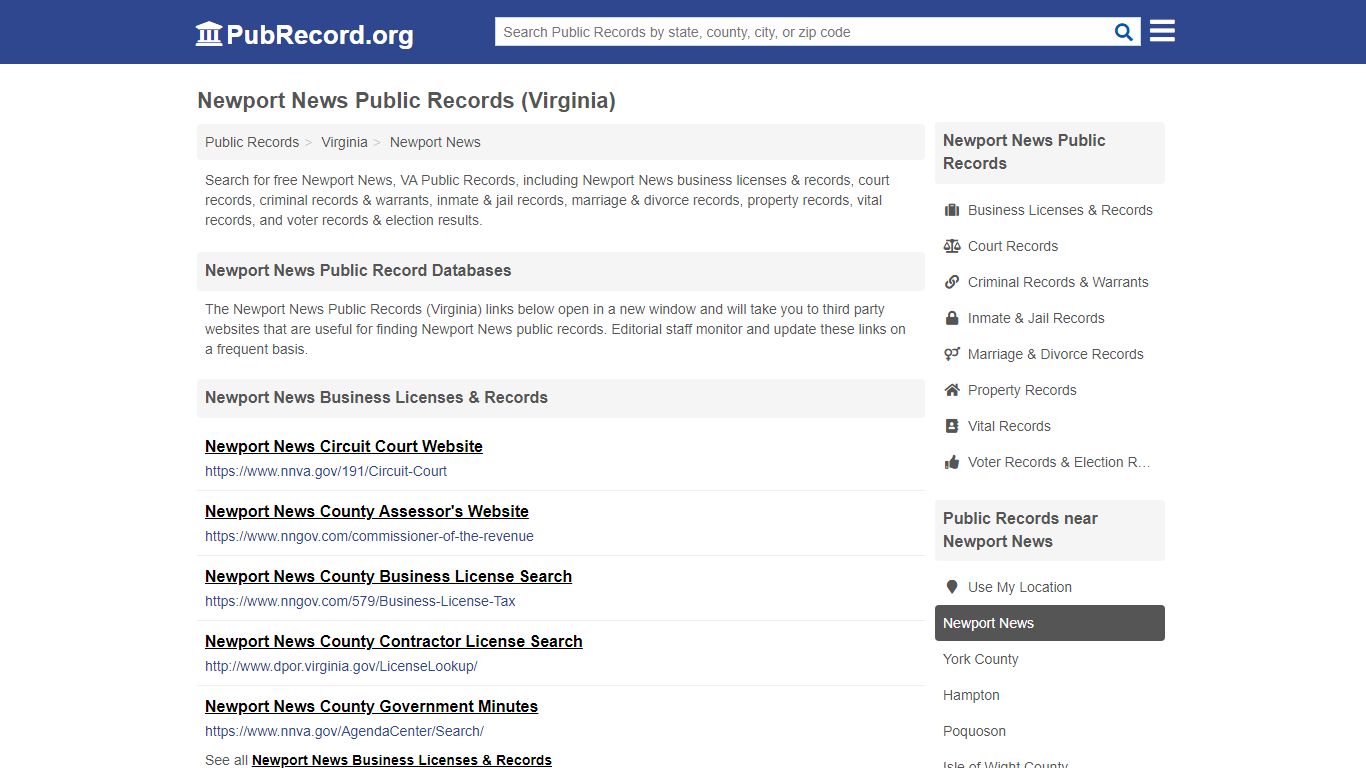Screen dimensions: 1366x768
Task: Click the gender symbols icon beside Marriage & Divorce Records
Action: tap(952, 354)
